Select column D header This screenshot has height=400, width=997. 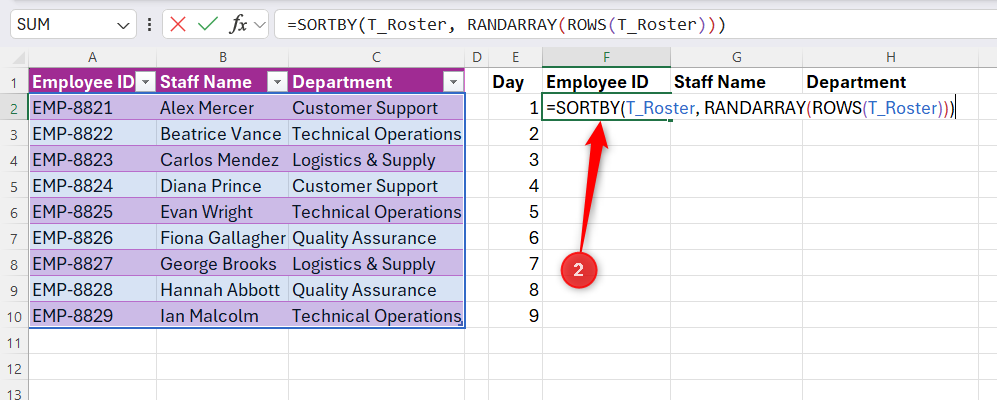click(x=477, y=57)
